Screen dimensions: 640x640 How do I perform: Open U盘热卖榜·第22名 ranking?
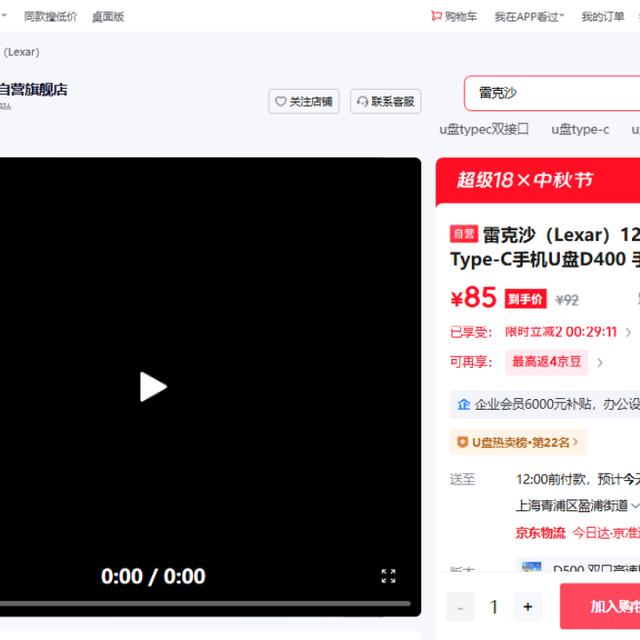[x=518, y=442]
